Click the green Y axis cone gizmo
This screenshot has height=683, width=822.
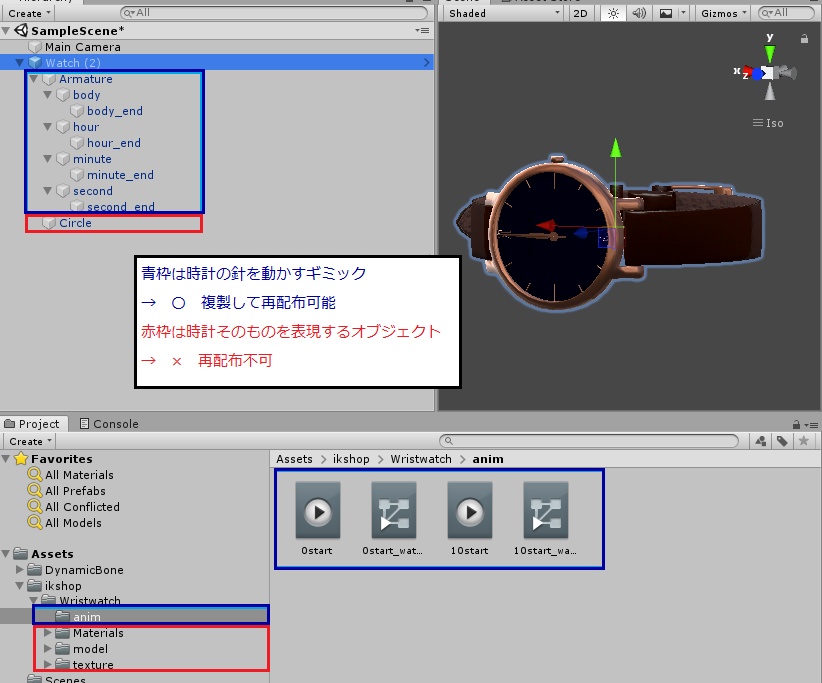tap(770, 53)
